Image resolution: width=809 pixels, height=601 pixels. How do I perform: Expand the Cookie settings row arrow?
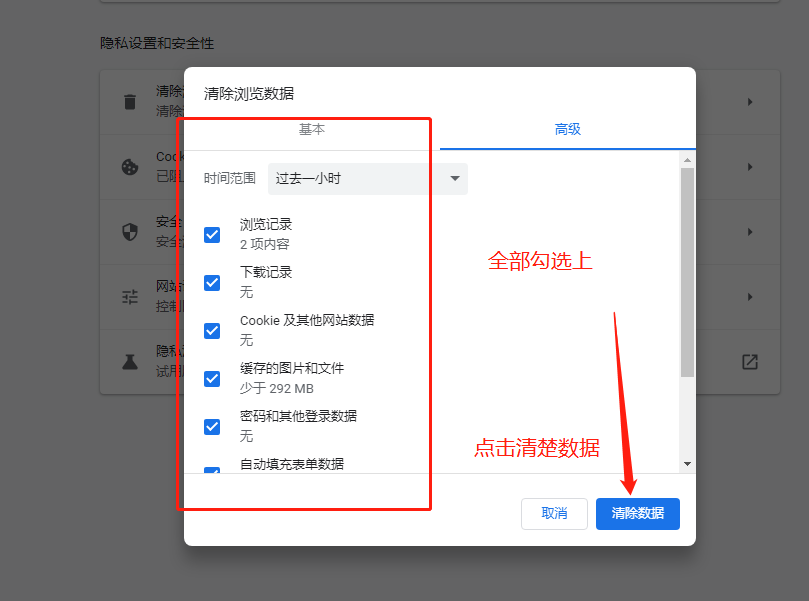pyautogui.click(x=750, y=167)
